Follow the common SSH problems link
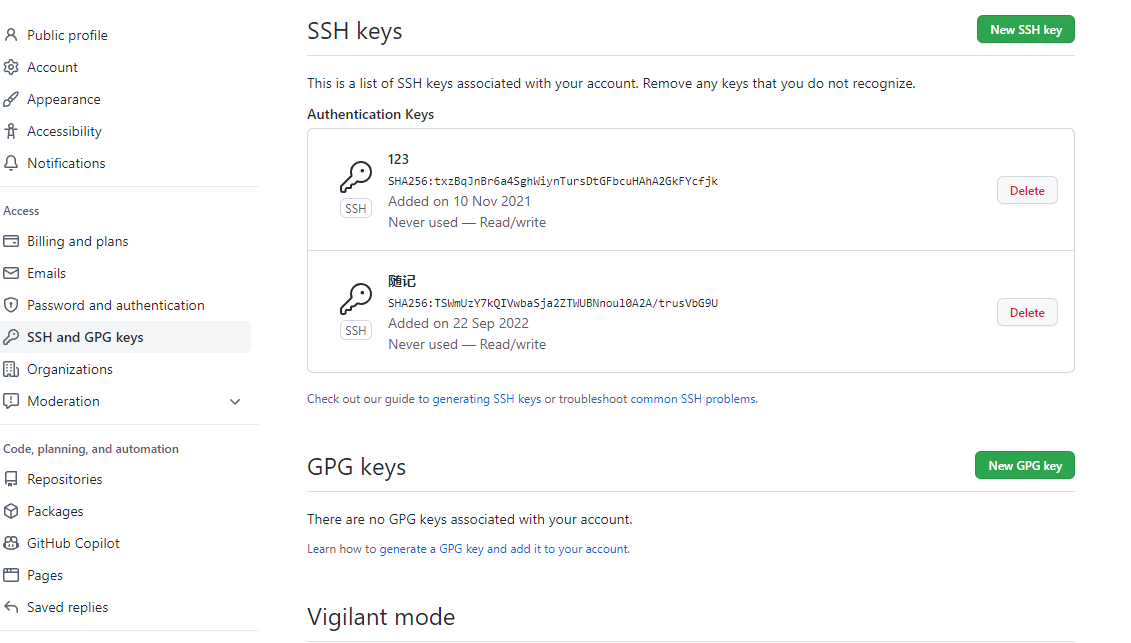Screen dimensions: 1131x643 tap(693, 399)
